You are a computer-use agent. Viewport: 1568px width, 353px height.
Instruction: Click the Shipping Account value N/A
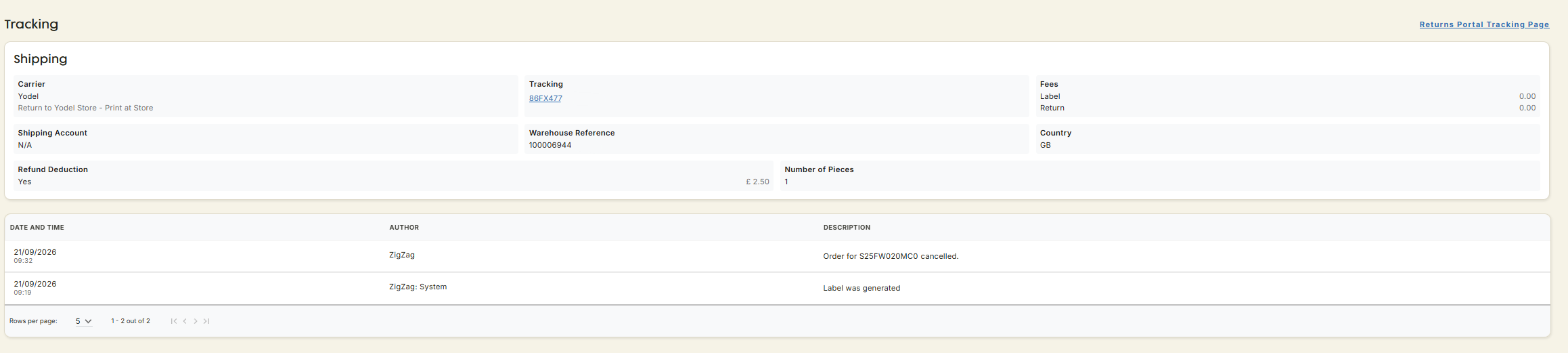coord(24,145)
